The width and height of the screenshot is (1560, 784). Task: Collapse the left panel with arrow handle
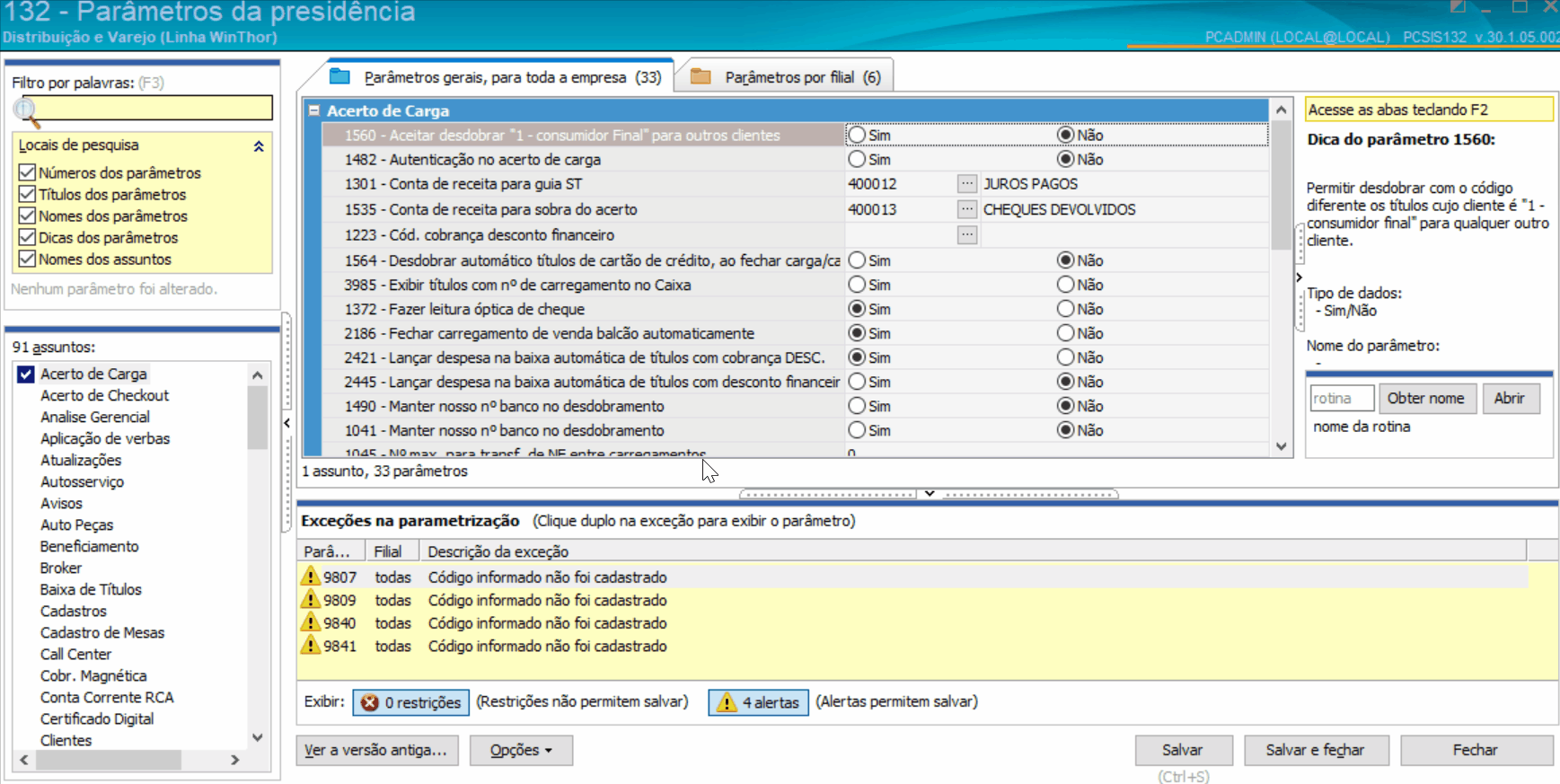tap(286, 422)
